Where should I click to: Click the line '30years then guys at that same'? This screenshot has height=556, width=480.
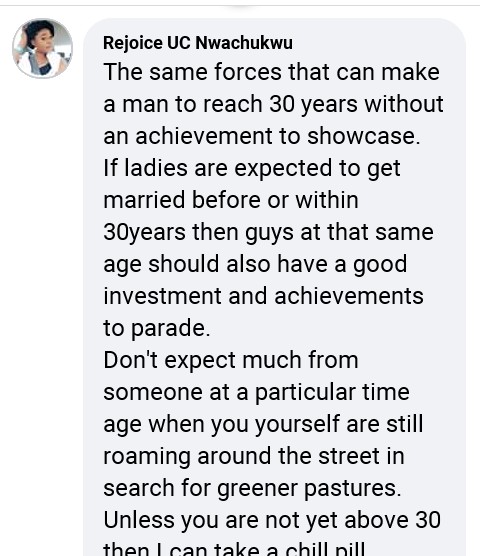tap(268, 233)
